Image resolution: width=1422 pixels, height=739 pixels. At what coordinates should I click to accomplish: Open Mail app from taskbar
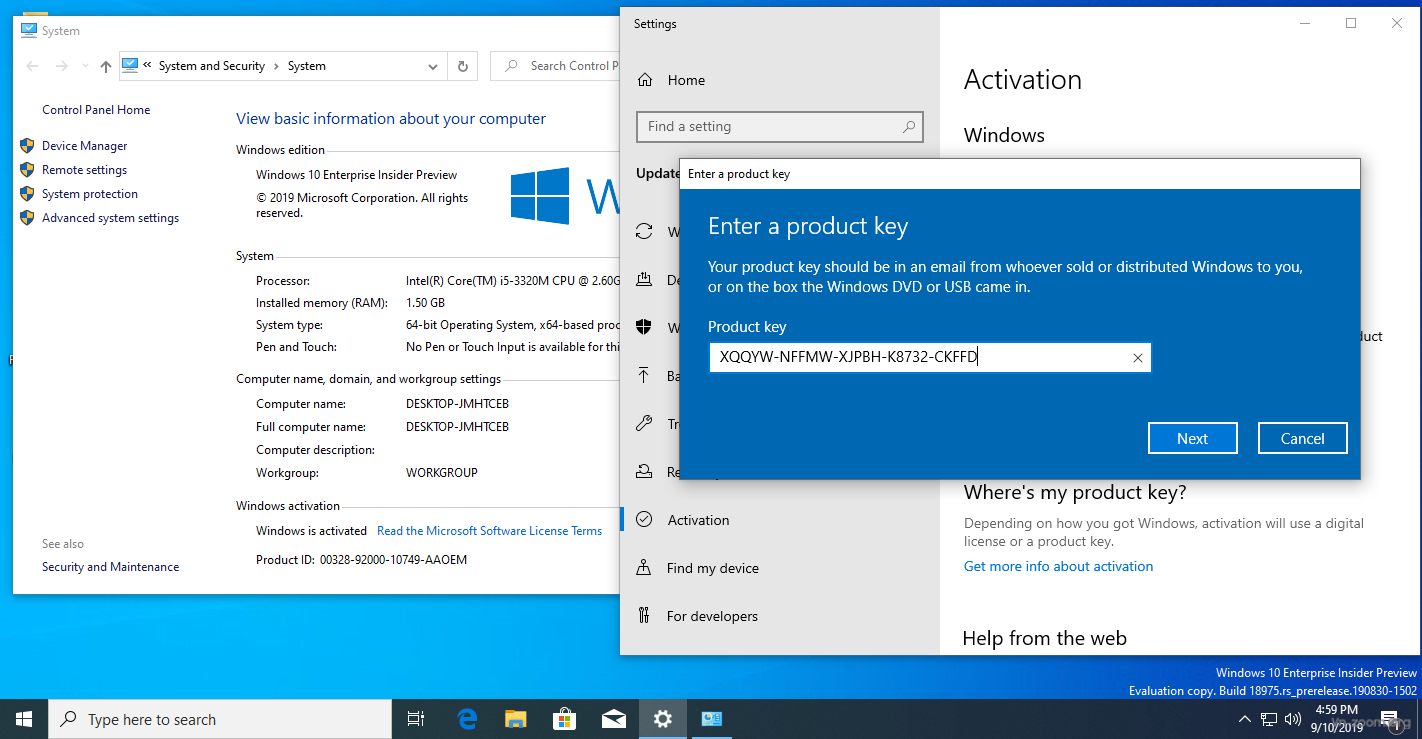[614, 719]
